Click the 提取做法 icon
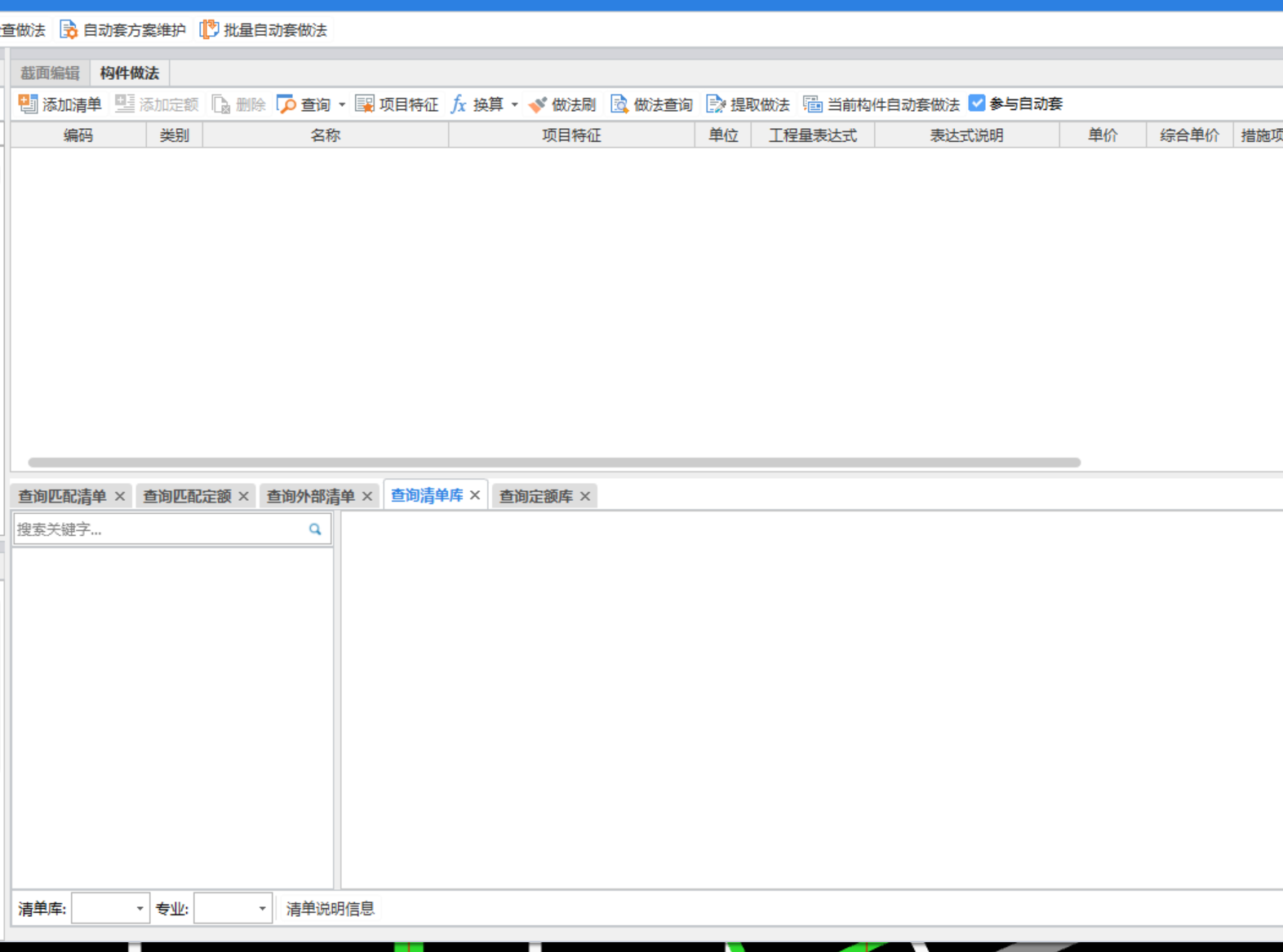 pyautogui.click(x=716, y=104)
